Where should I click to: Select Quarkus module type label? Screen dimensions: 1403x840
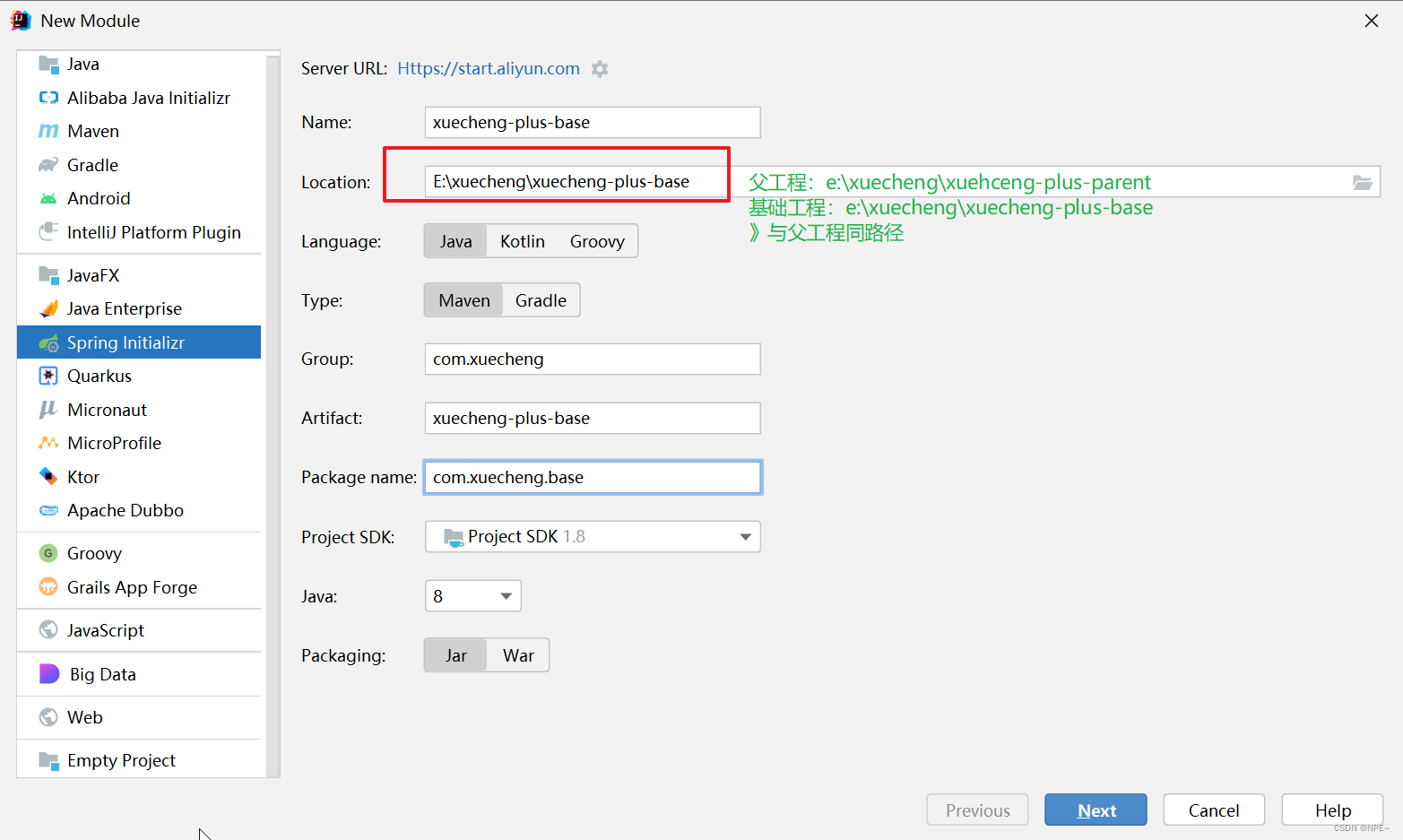(100, 376)
